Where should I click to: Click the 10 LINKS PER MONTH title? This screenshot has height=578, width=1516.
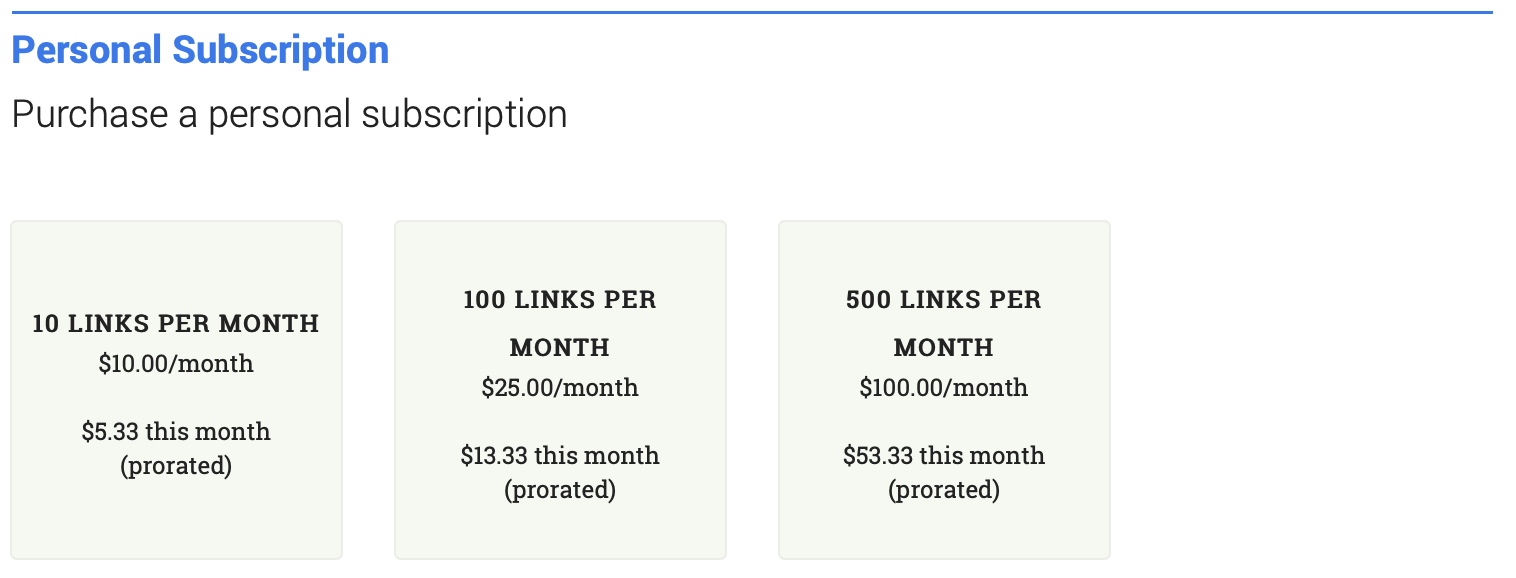click(176, 323)
